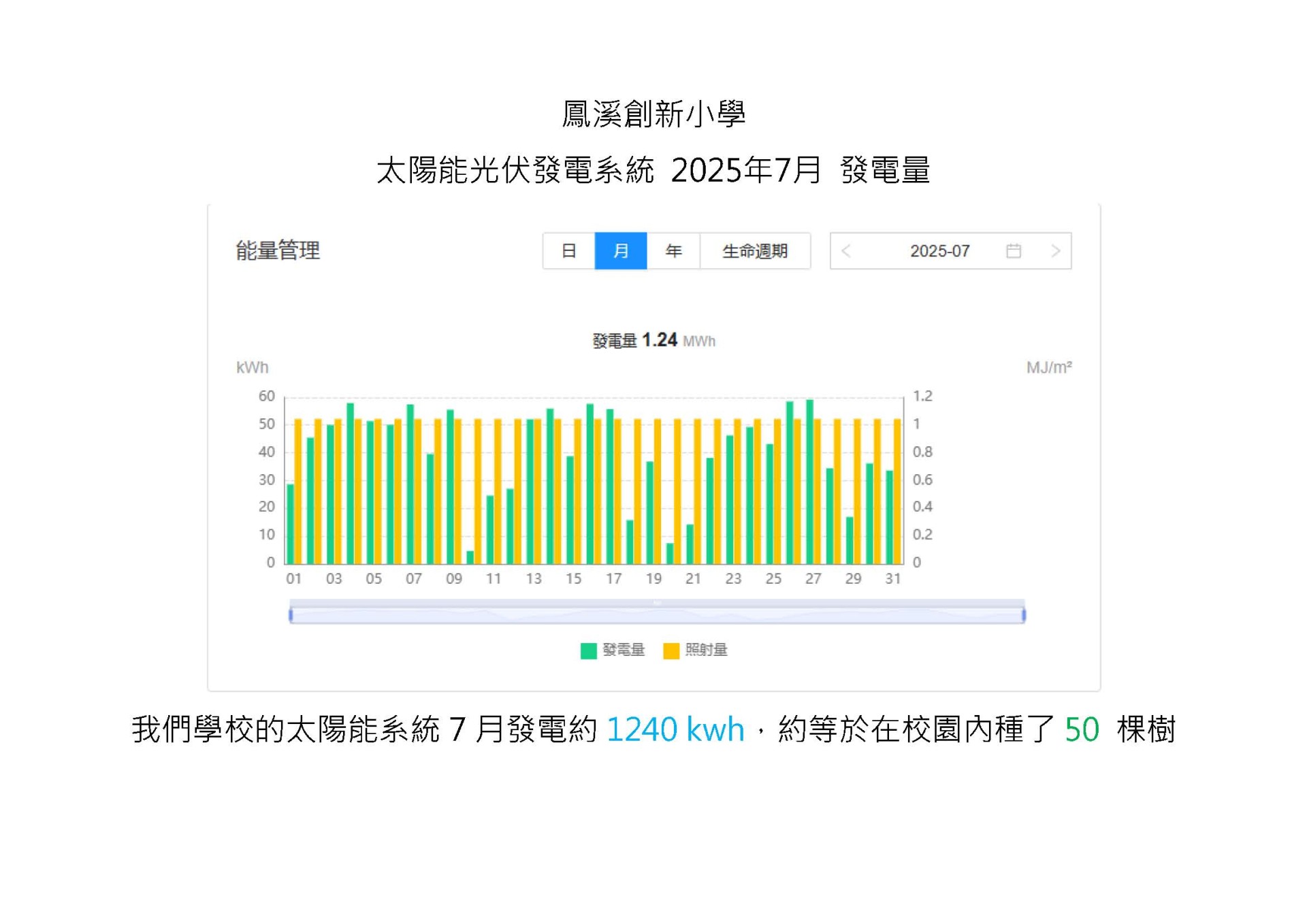Click the green bar for day 27
This screenshot has width=1307, height=924.
809,482
